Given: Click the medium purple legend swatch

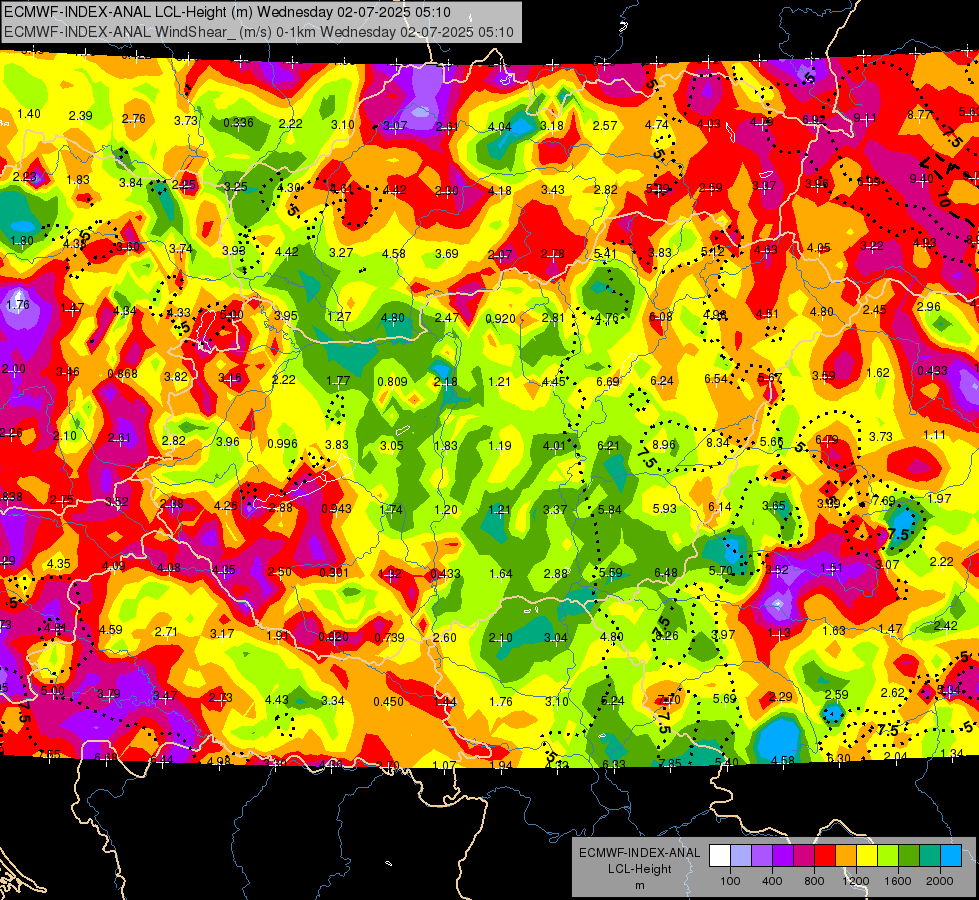Looking at the screenshot, I should coord(762,856).
